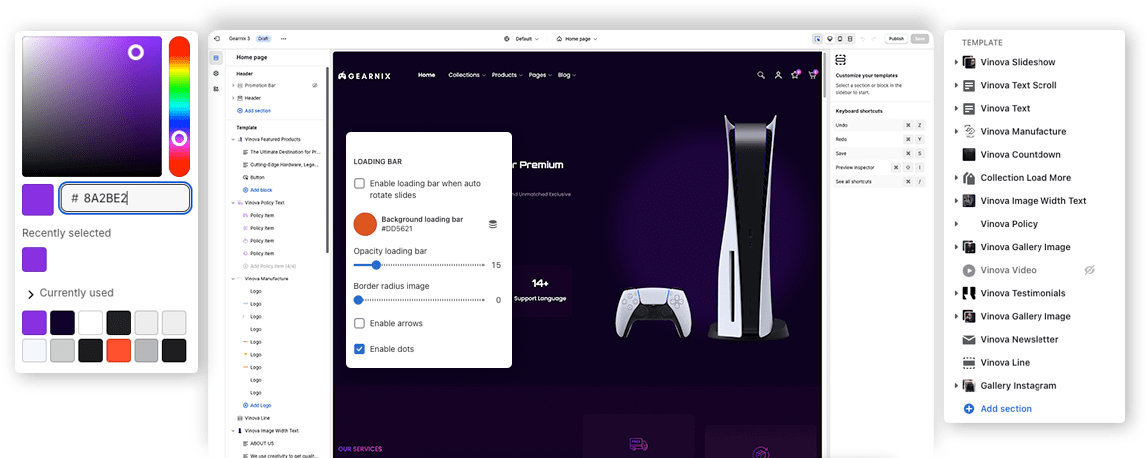Click the search icon in Gearnix header

coord(761,75)
